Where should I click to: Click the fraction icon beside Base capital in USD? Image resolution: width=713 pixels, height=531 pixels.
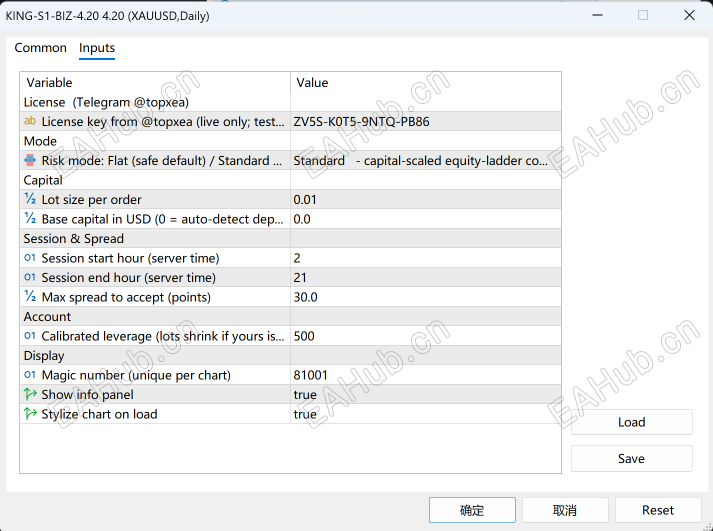pos(30,219)
